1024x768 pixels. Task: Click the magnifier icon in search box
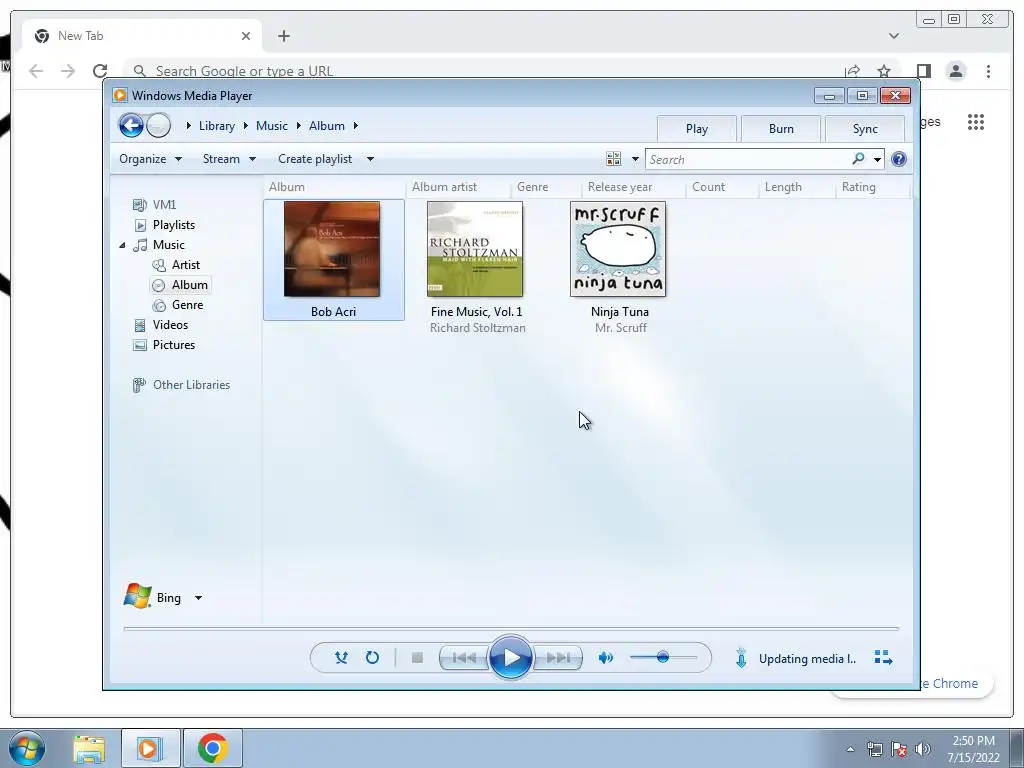coord(858,159)
